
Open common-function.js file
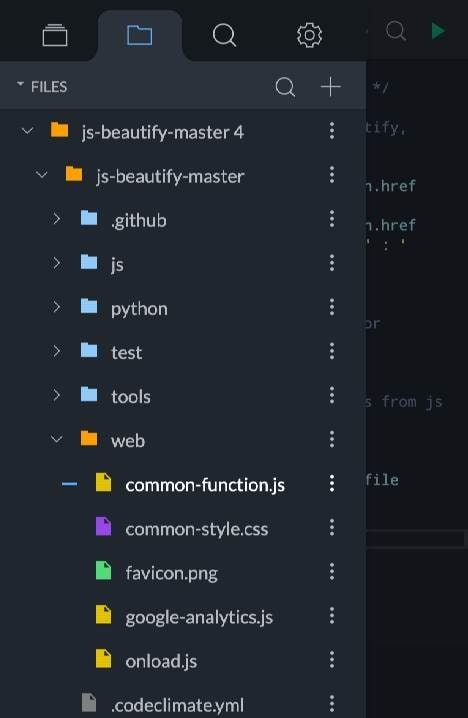point(205,485)
